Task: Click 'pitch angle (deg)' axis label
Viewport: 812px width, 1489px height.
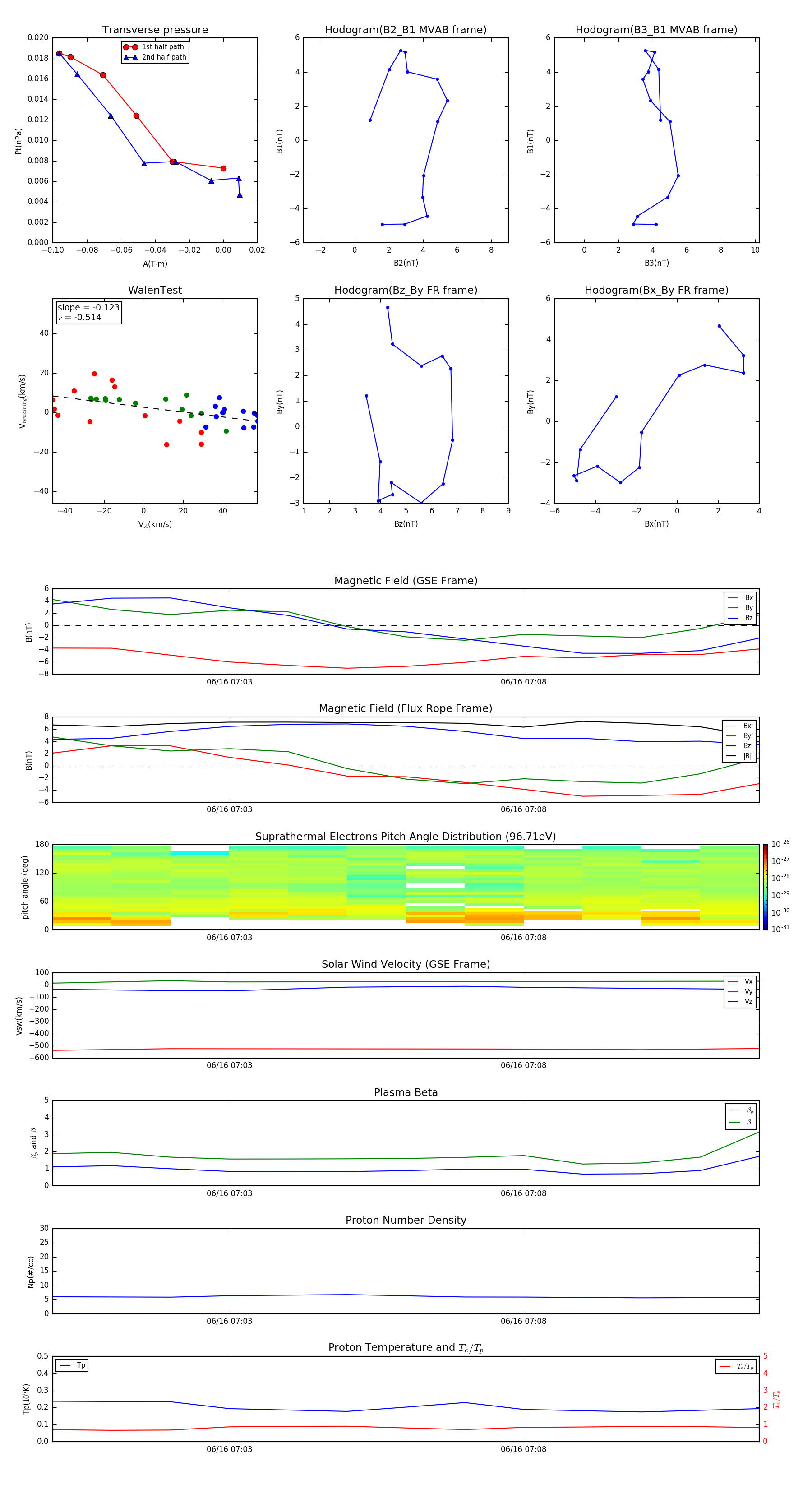Action: coord(25,887)
